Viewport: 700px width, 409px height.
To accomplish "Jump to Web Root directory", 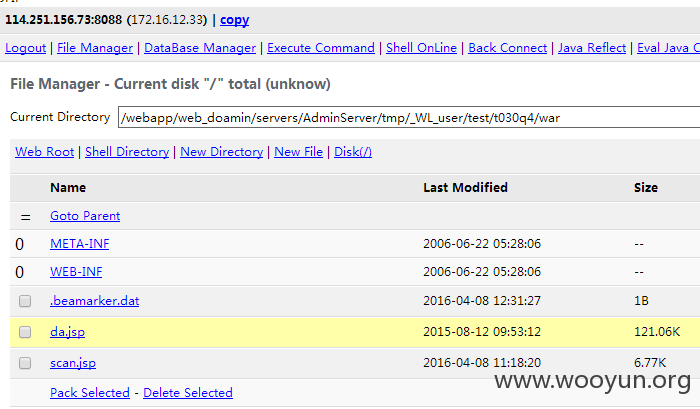I will tap(45, 152).
